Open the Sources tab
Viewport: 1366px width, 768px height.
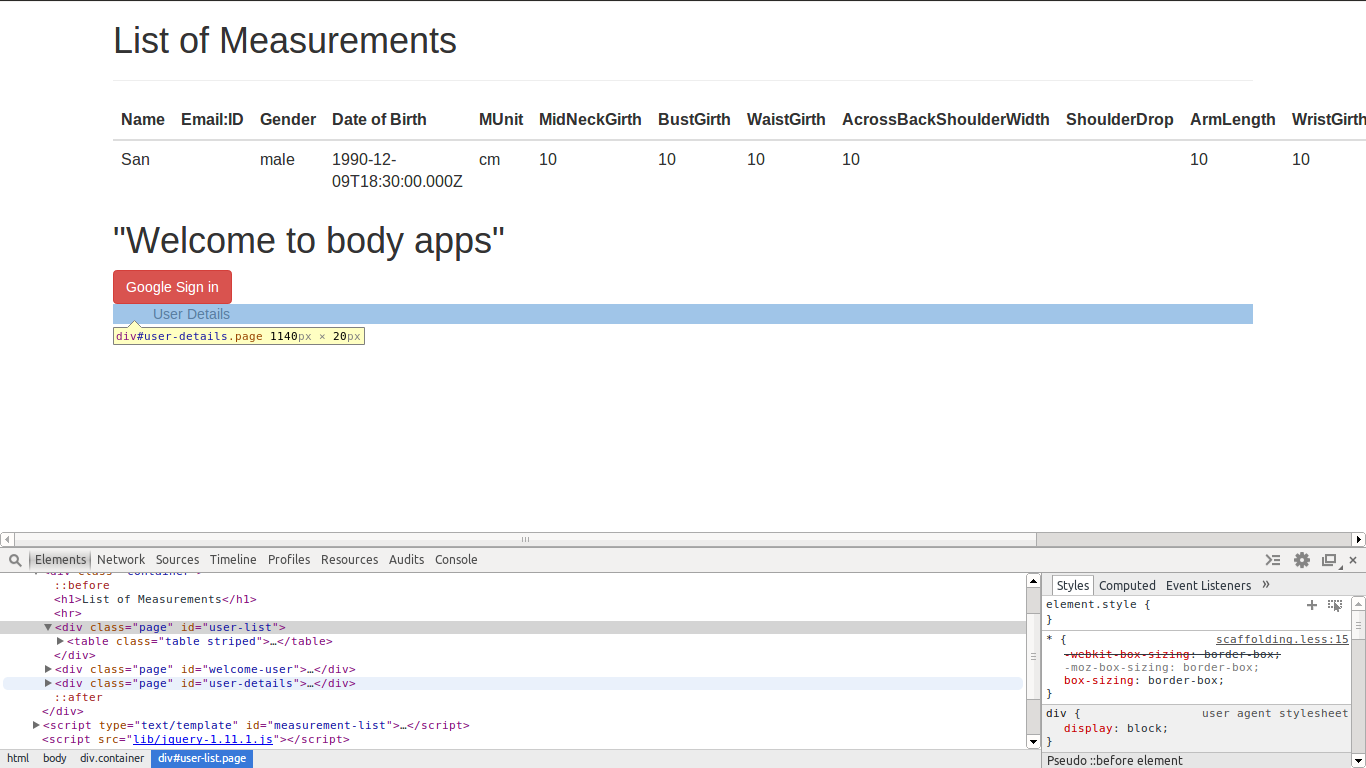click(177, 560)
